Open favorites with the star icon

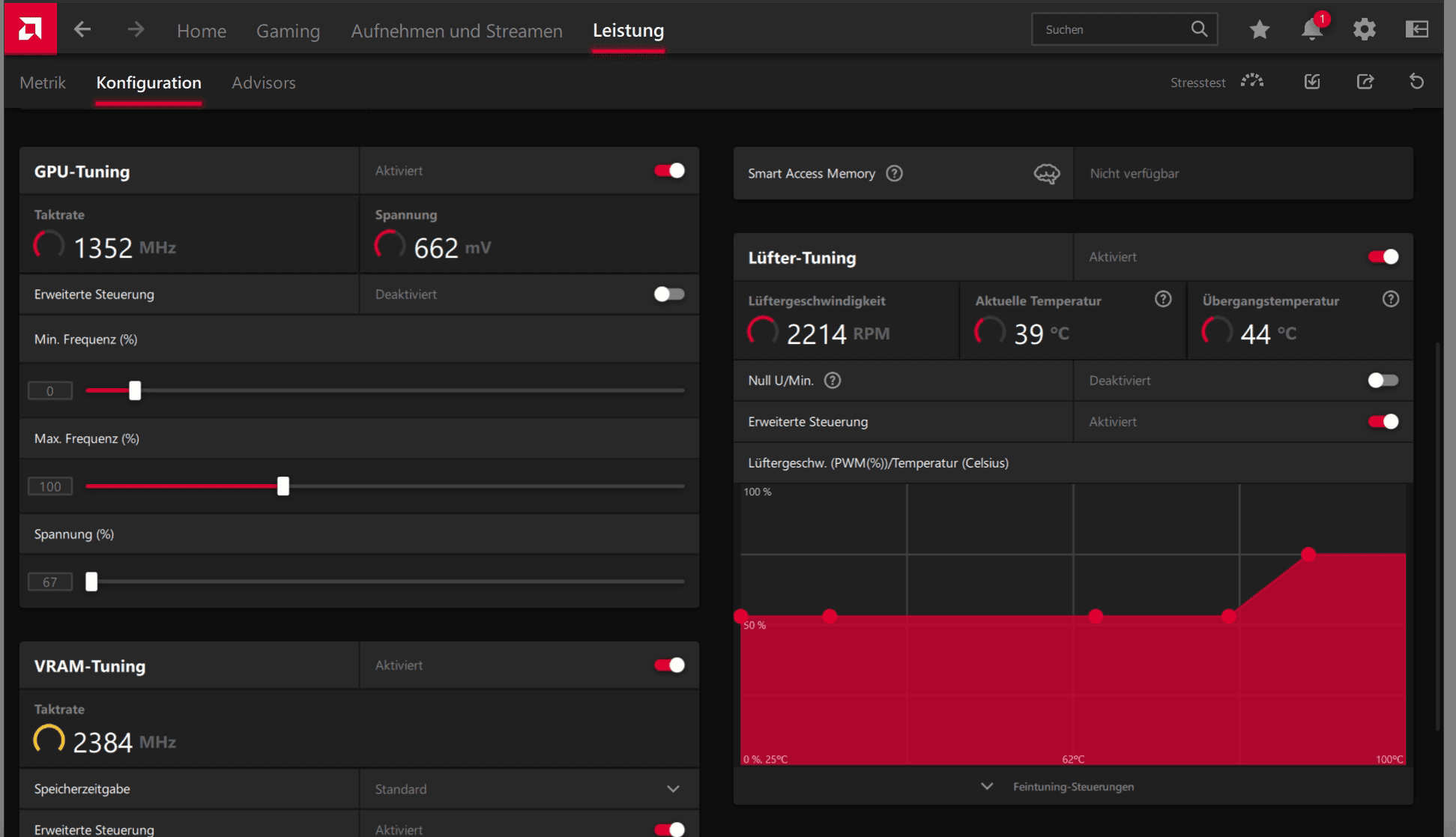(1260, 30)
